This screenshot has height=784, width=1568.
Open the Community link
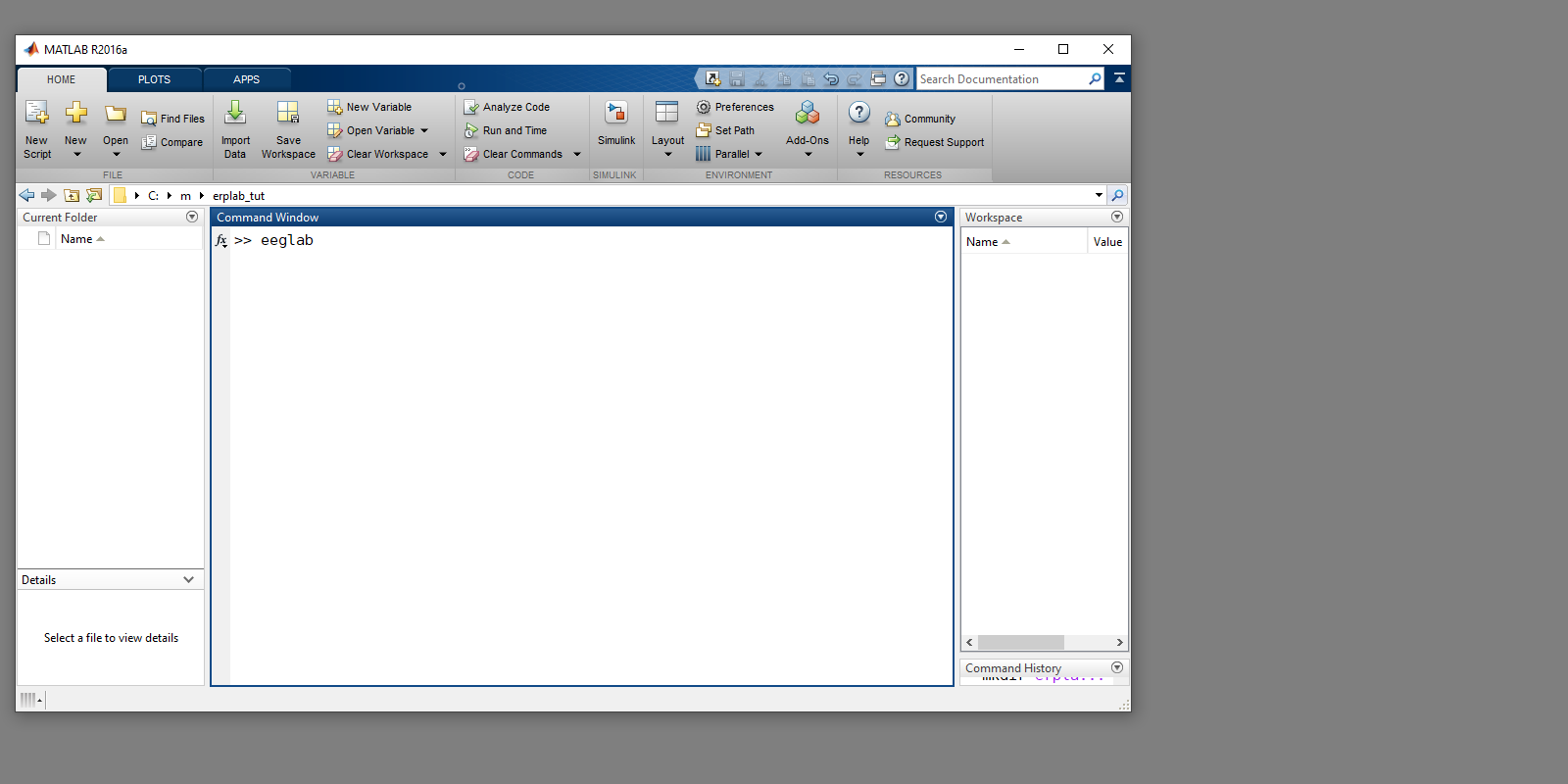[920, 119]
